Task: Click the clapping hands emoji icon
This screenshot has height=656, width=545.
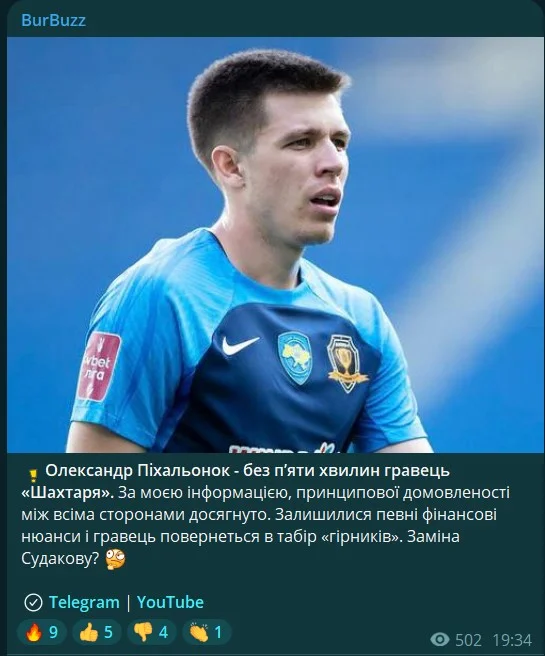Action: click(198, 632)
